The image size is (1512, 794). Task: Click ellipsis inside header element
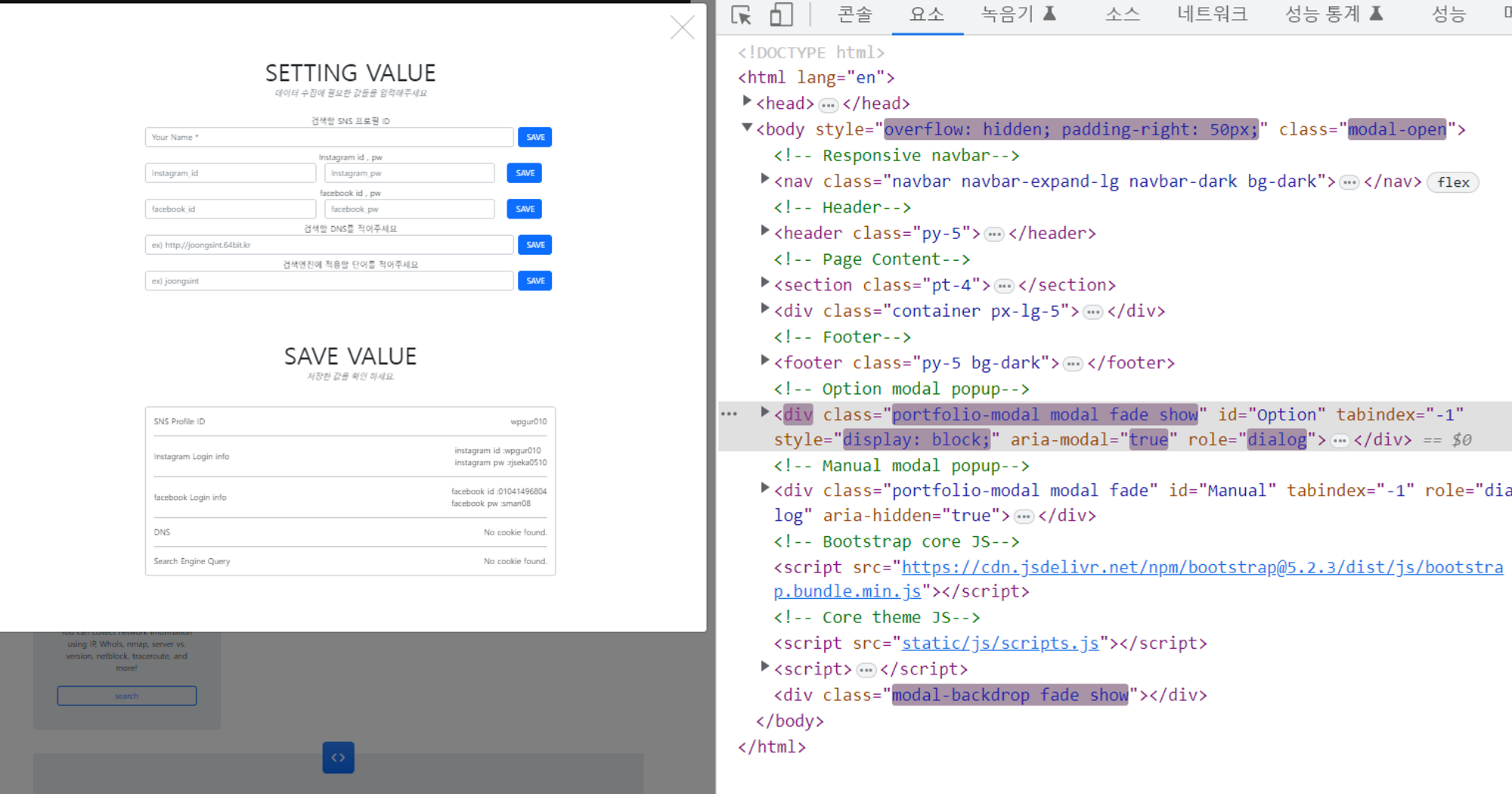(994, 234)
